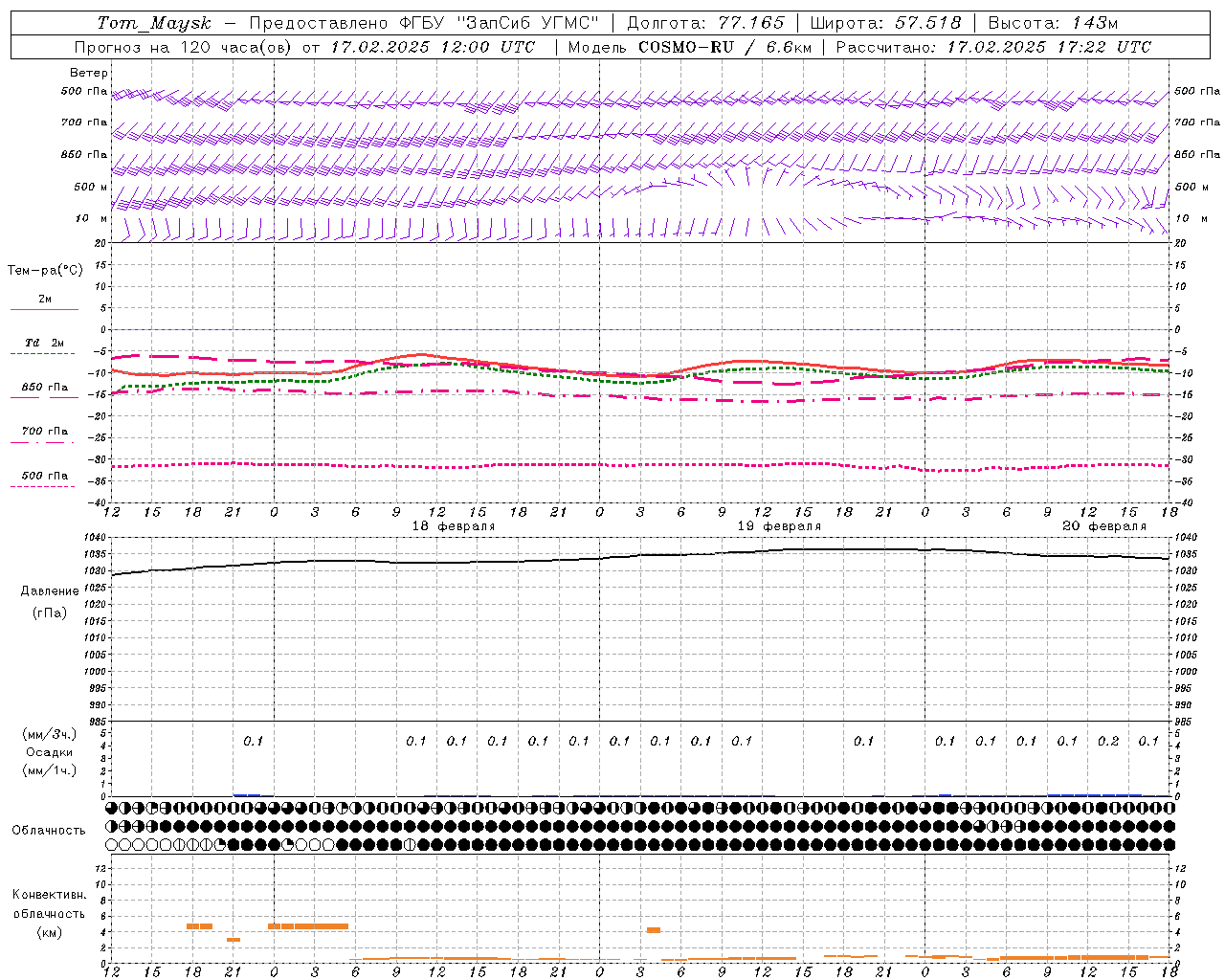This screenshot has height=980, width=1225.
Task: Click the Ветер wind section label
Action: [89, 73]
